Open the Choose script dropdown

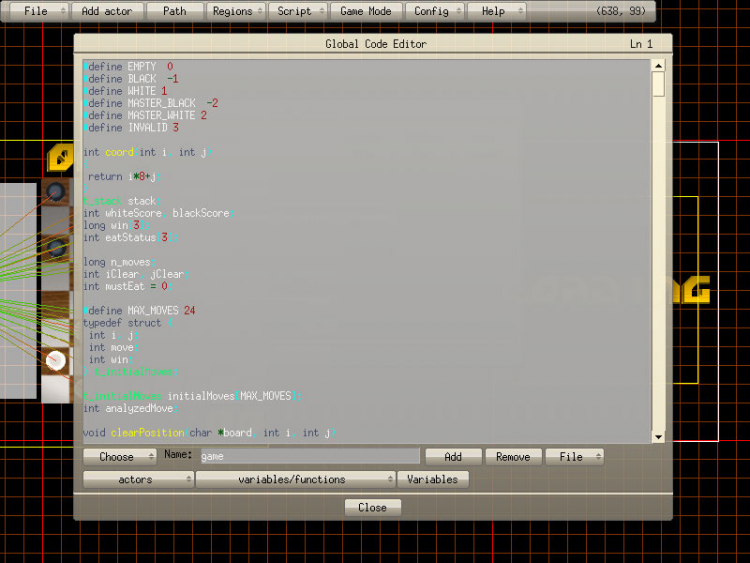tap(120, 457)
